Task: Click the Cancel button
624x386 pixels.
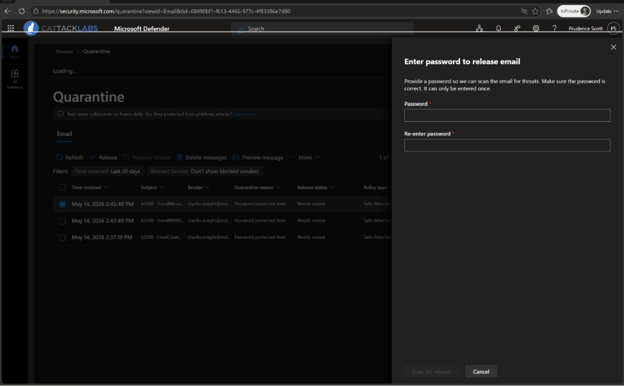Action: click(481, 372)
